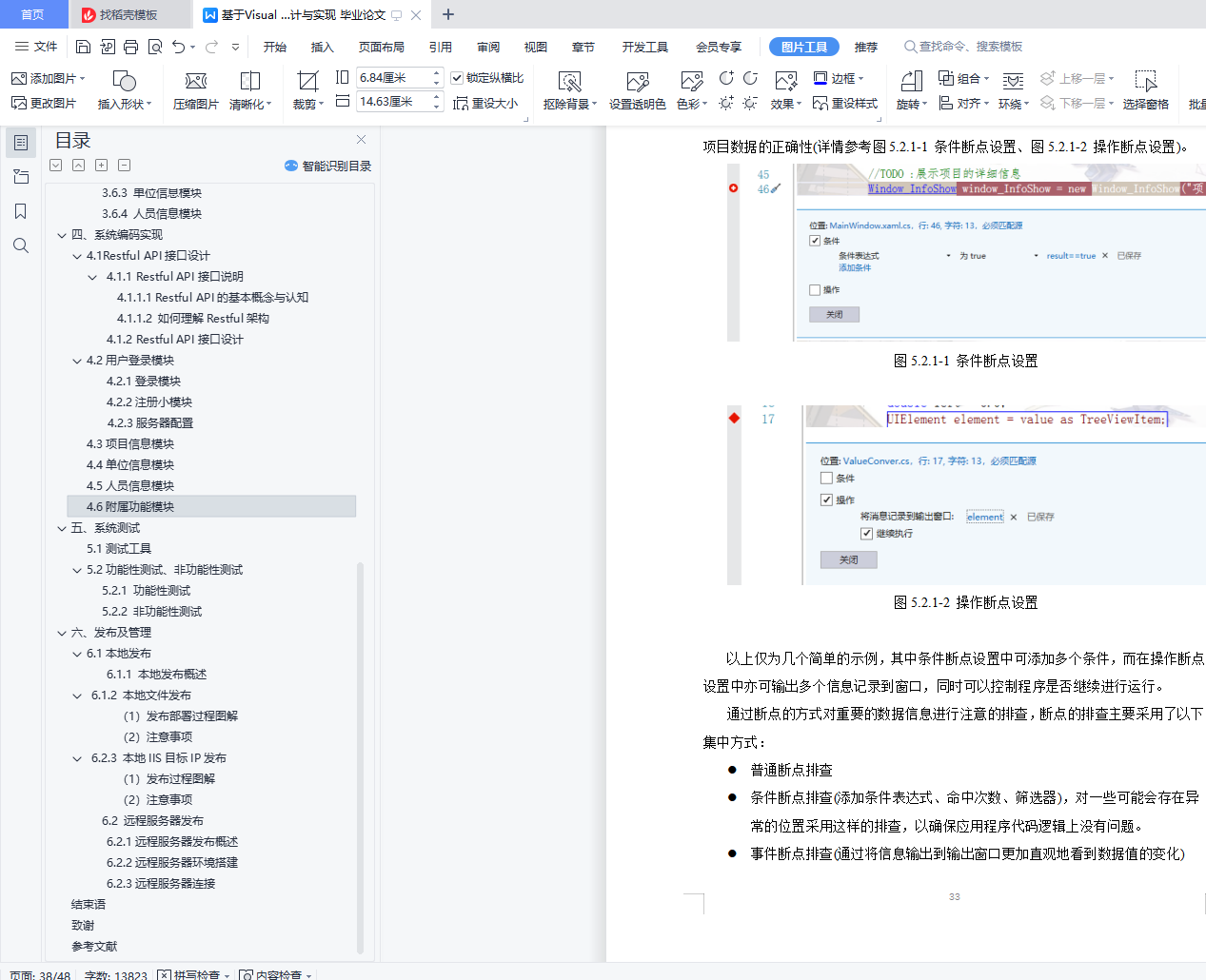Click the Text Wrap (环绕) icon
1206x980 pixels.
pyautogui.click(x=1013, y=90)
